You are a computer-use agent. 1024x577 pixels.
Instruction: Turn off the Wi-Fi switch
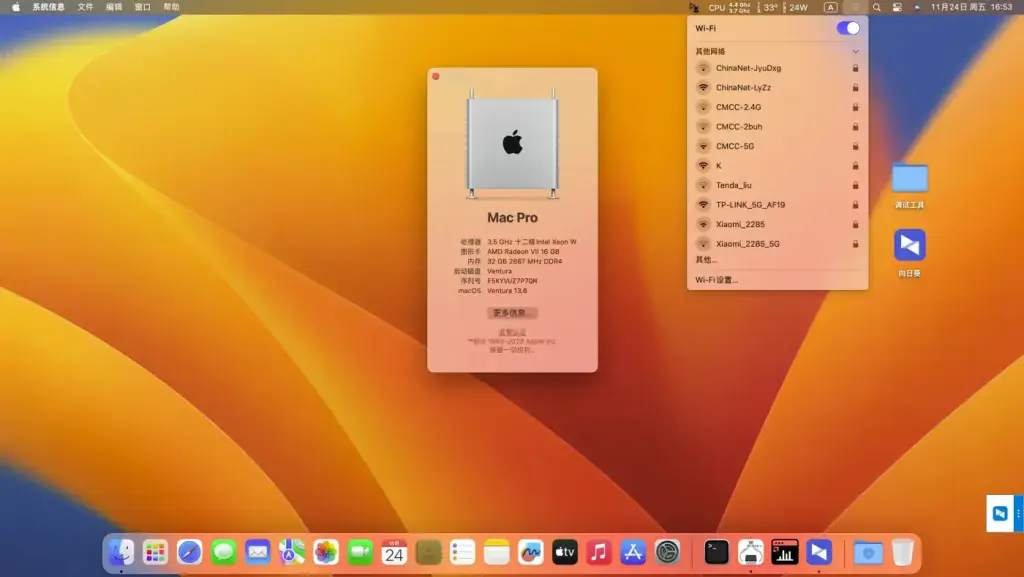[x=848, y=28]
